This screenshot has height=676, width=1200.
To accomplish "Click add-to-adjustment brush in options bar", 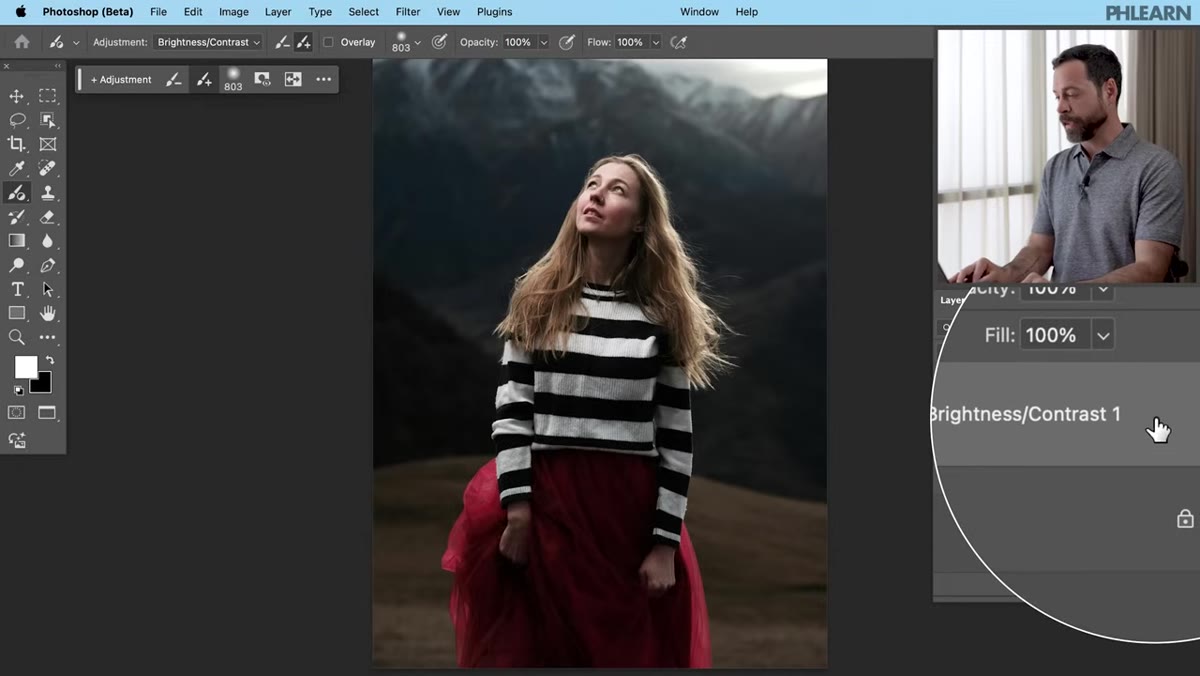I will (303, 42).
